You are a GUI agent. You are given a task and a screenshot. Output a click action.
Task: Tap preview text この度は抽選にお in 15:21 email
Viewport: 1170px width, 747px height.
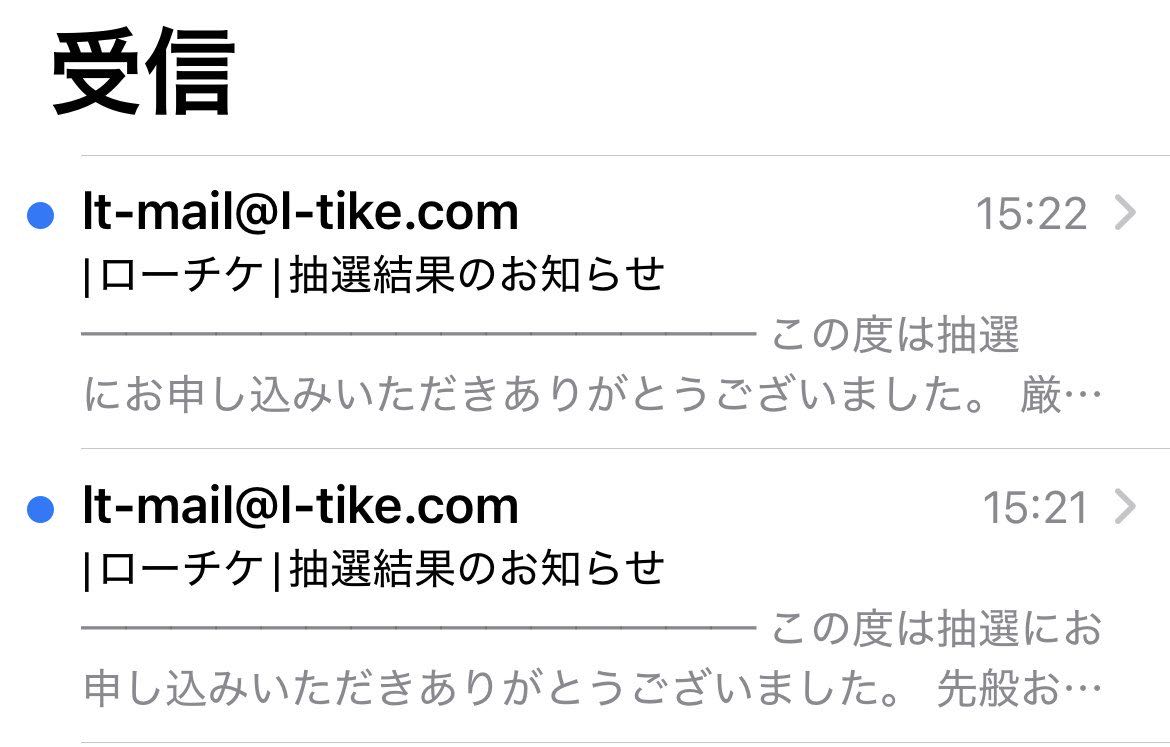pos(936,630)
